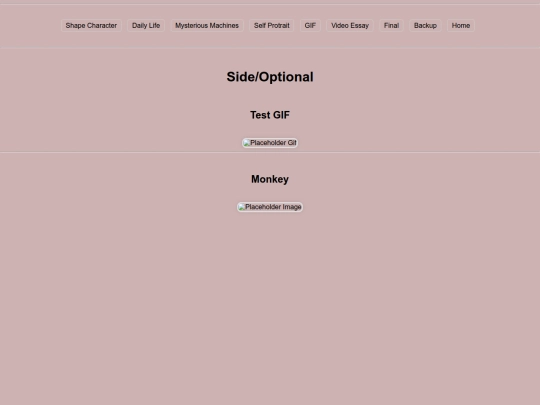Click the broken Placeholder Gif image
This screenshot has width=540, height=405.
coord(270,143)
